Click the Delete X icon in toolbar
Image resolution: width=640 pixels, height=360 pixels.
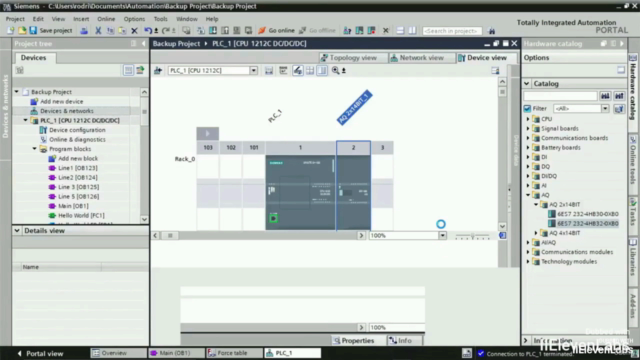point(134,31)
